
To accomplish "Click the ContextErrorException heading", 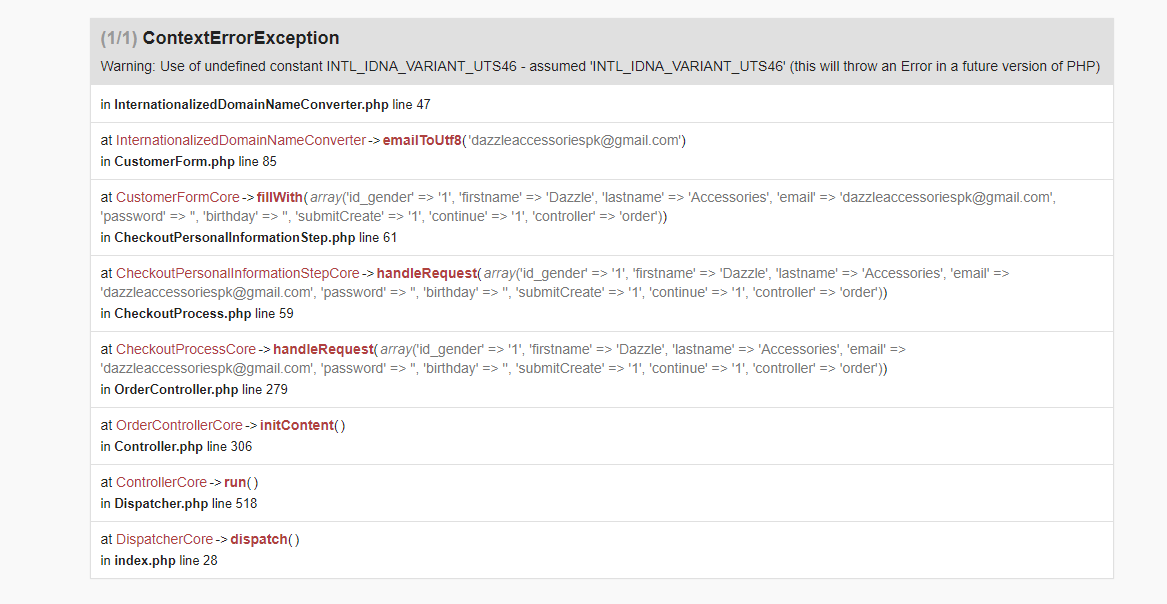I will click(x=240, y=38).
